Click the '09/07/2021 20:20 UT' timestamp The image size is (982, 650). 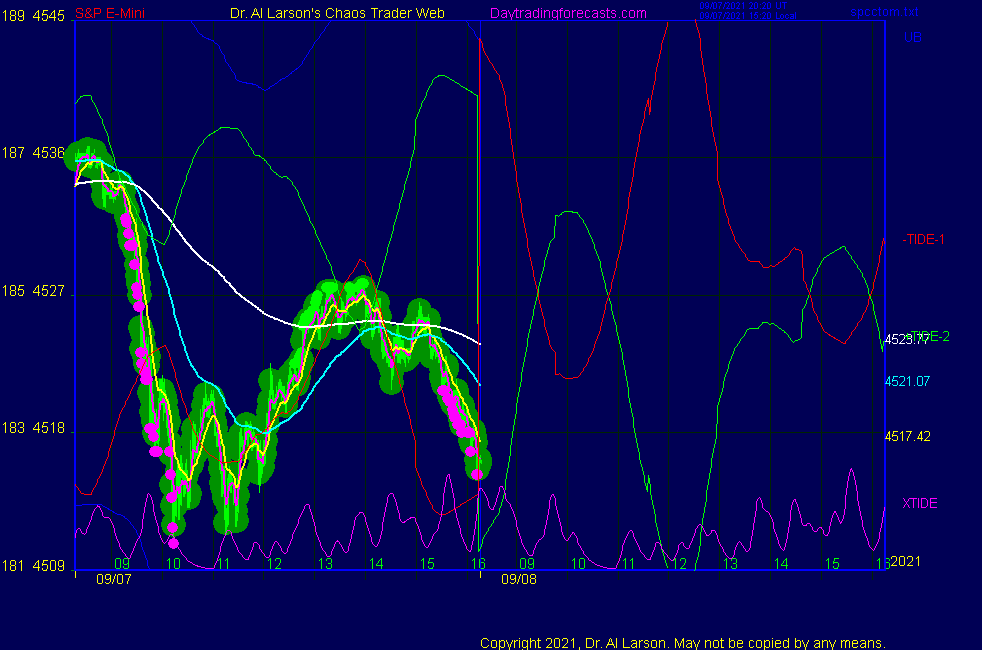coord(743,6)
